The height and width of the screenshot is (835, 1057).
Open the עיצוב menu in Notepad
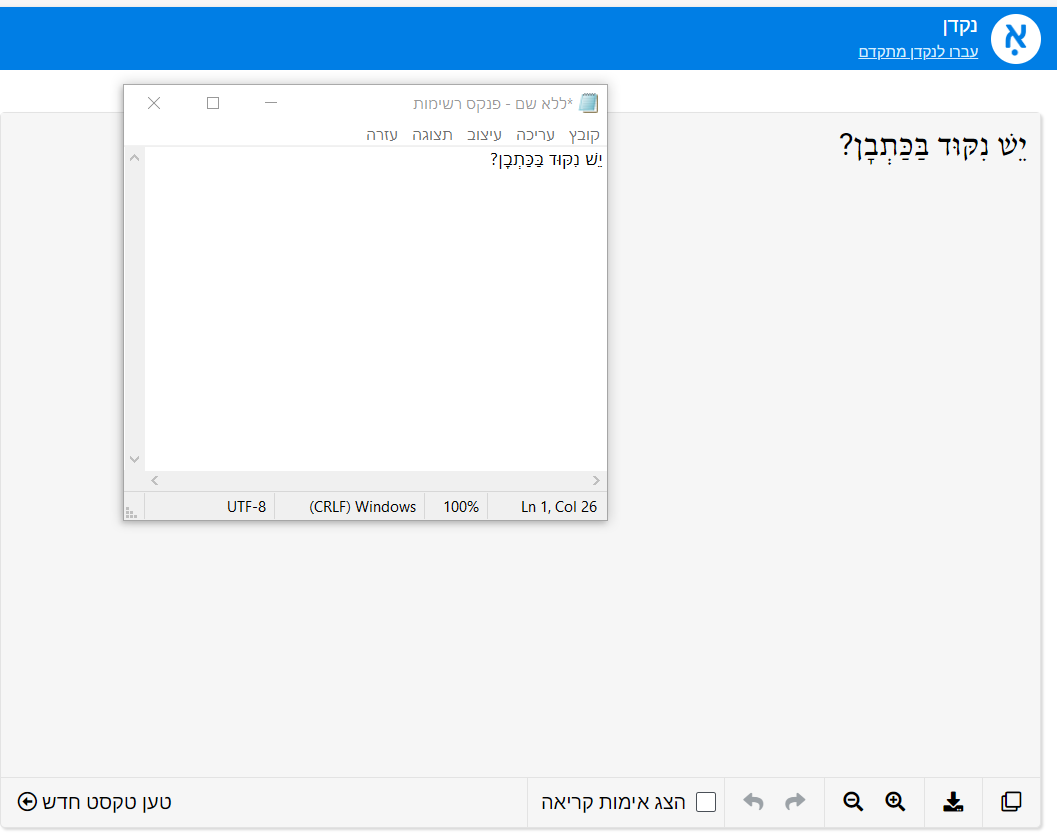click(484, 135)
